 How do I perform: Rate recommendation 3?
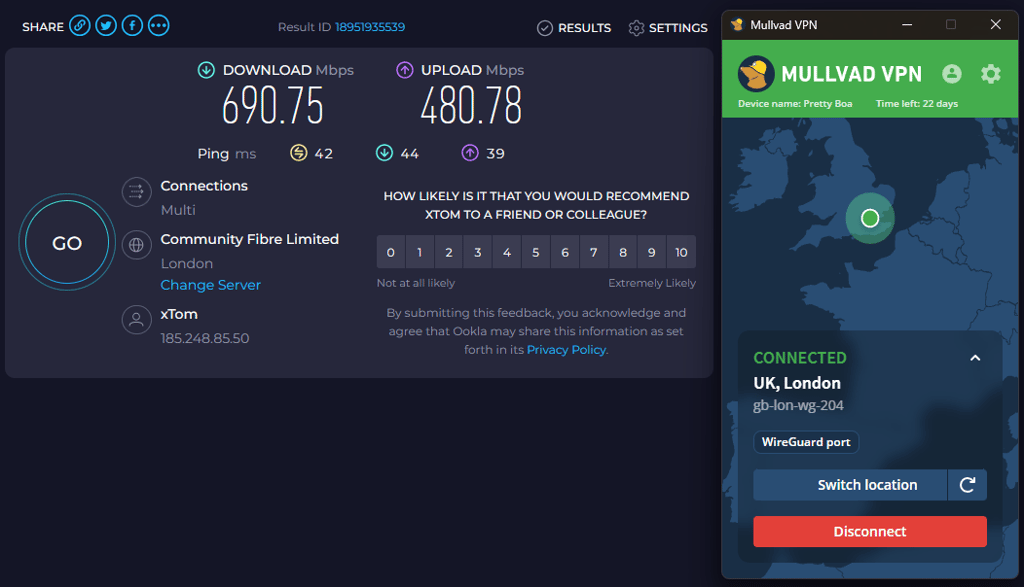(477, 252)
